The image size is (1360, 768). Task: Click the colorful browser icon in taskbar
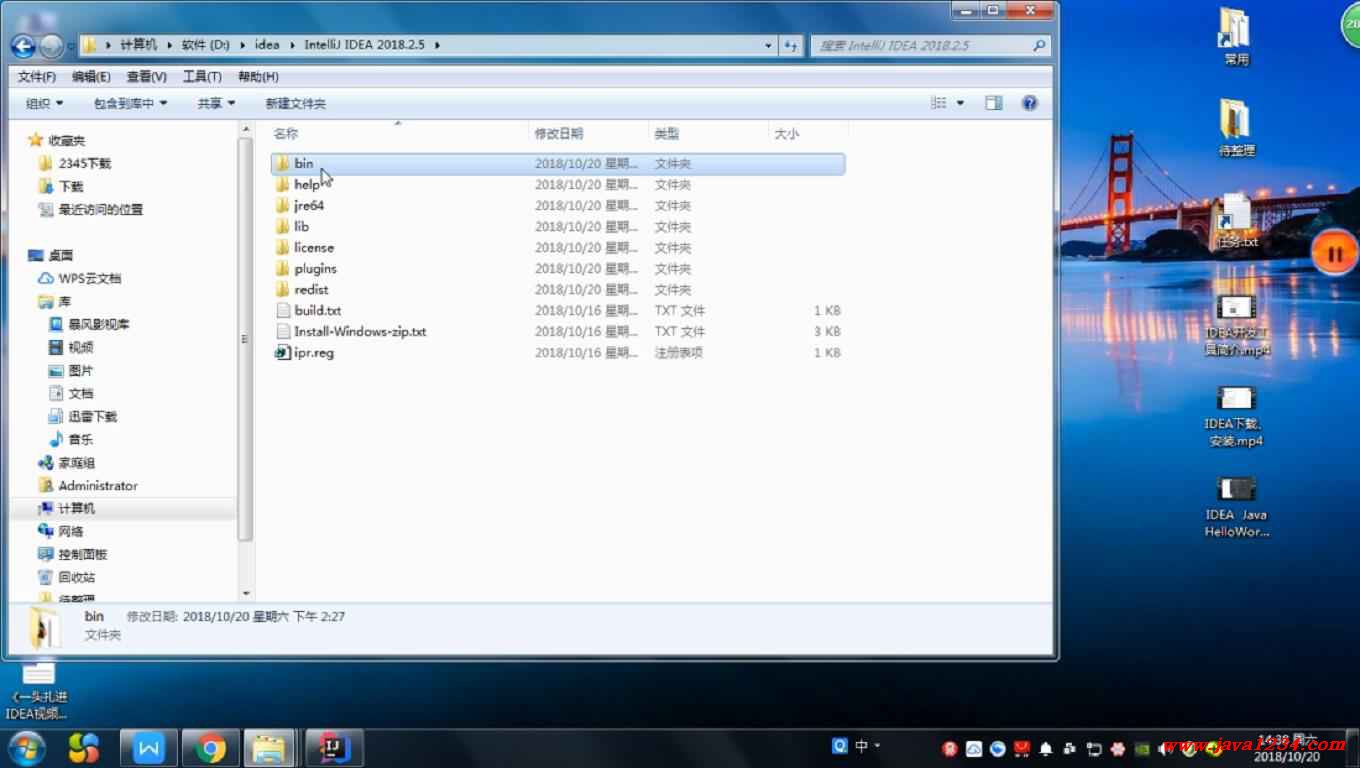coord(84,748)
